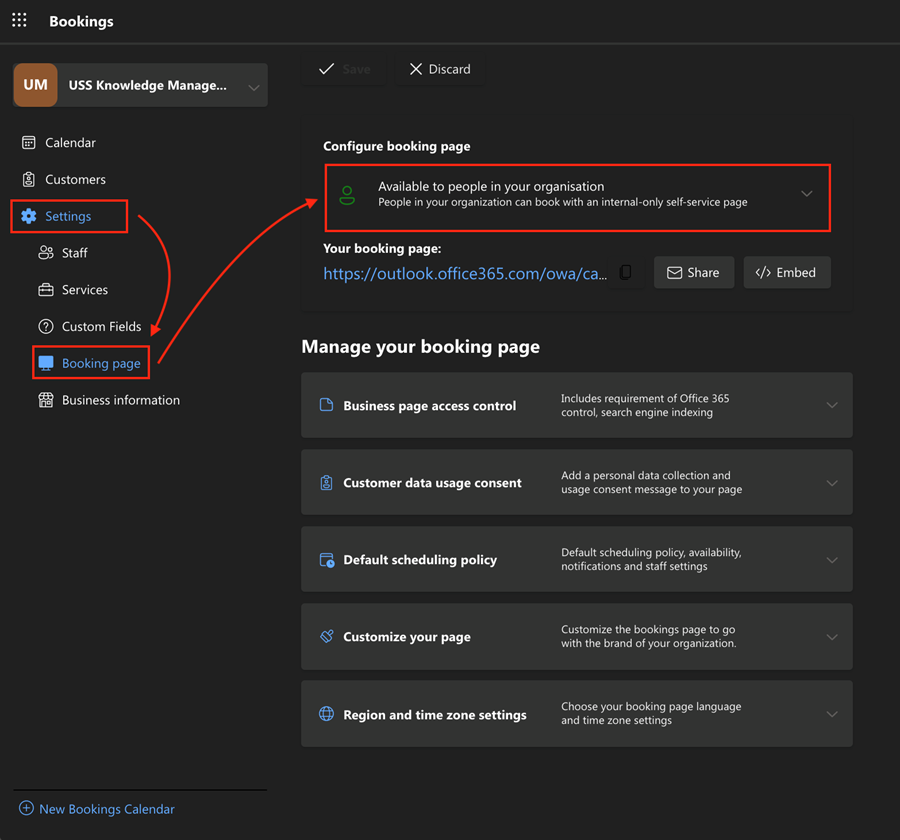Screen dimensions: 900x840
Task: Click the Save checkmark icon
Action: point(327,69)
